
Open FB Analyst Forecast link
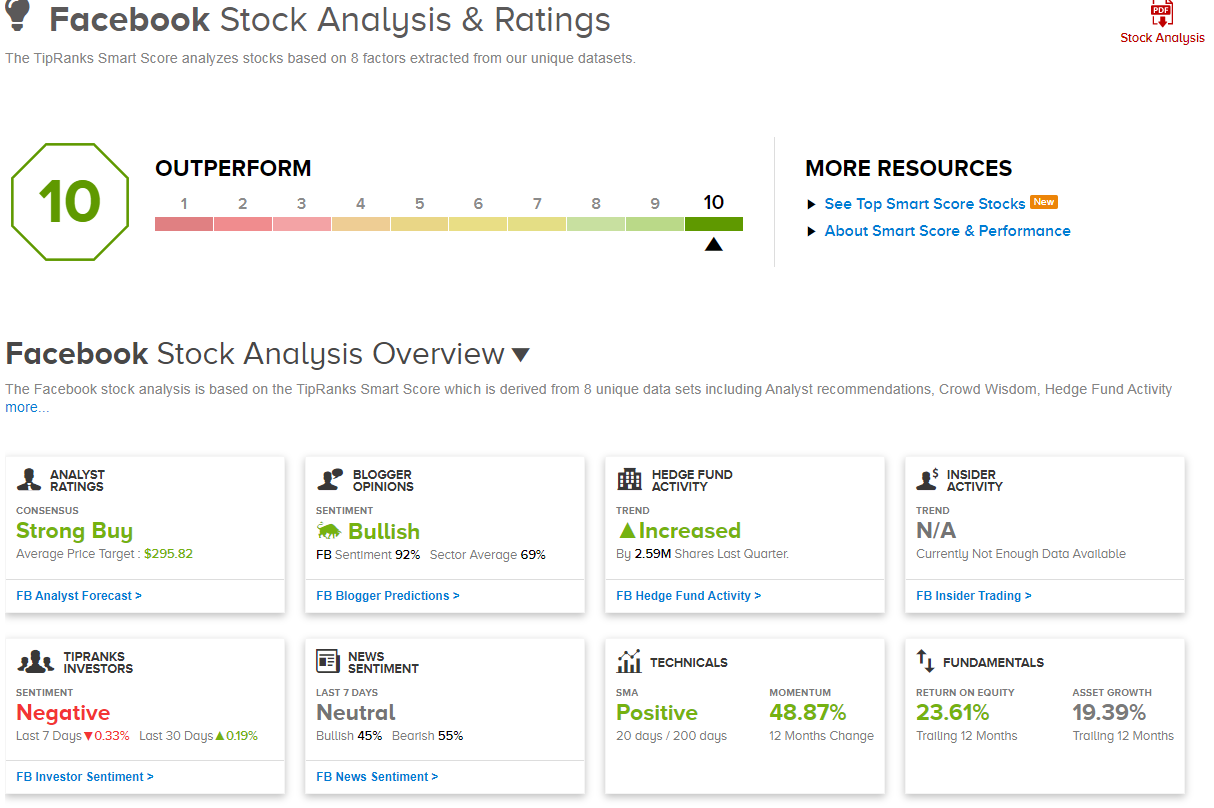(x=79, y=596)
